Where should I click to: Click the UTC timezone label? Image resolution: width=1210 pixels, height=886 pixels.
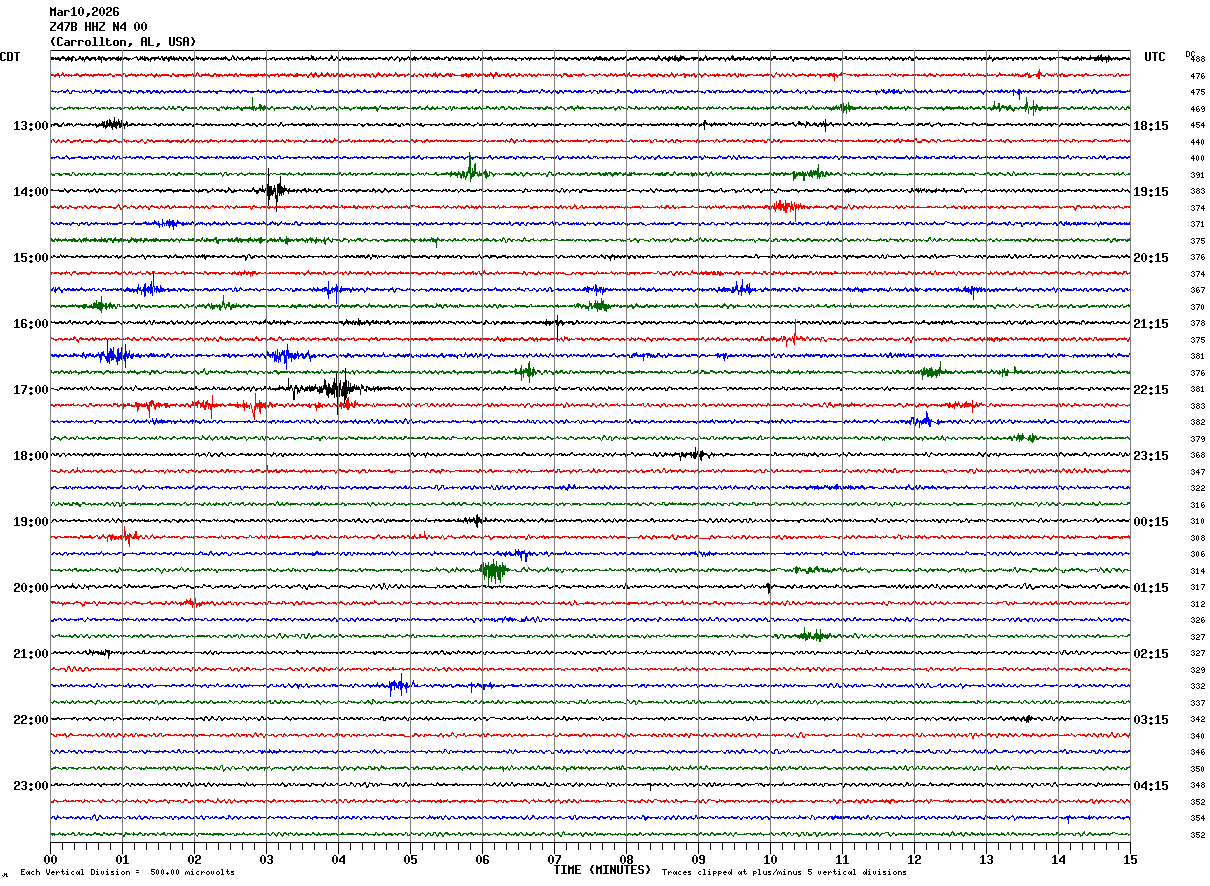coord(1155,57)
